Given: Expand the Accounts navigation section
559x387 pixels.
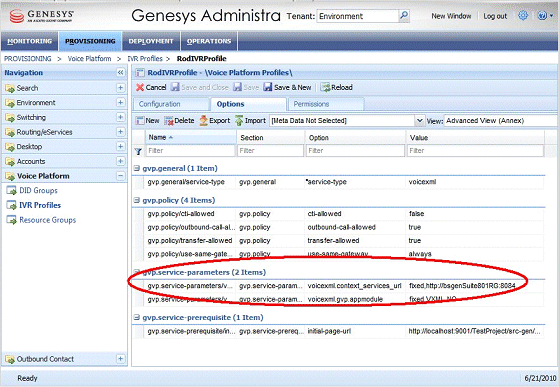Looking at the screenshot, I should tap(120, 161).
